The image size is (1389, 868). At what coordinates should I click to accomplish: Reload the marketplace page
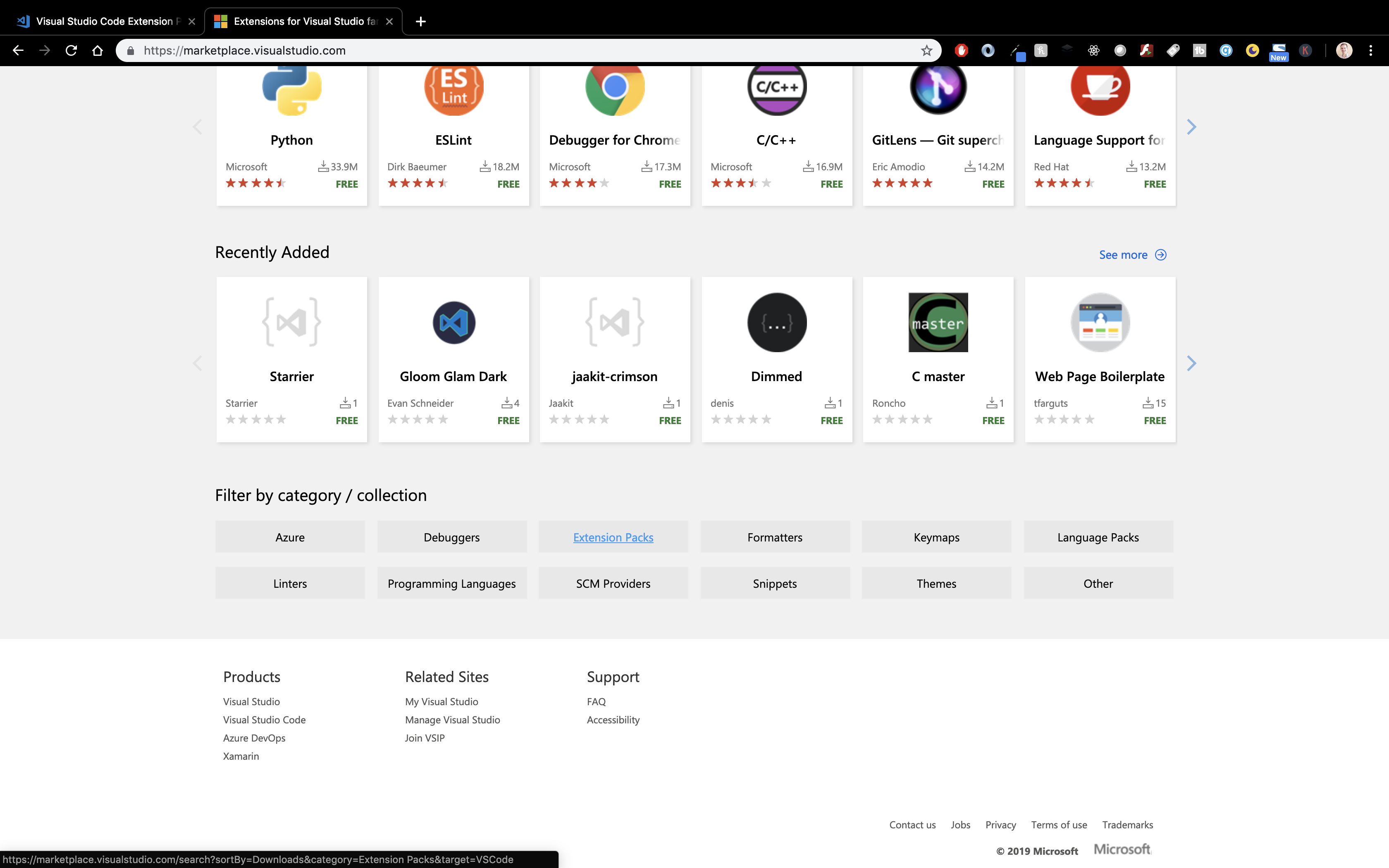pyautogui.click(x=71, y=50)
